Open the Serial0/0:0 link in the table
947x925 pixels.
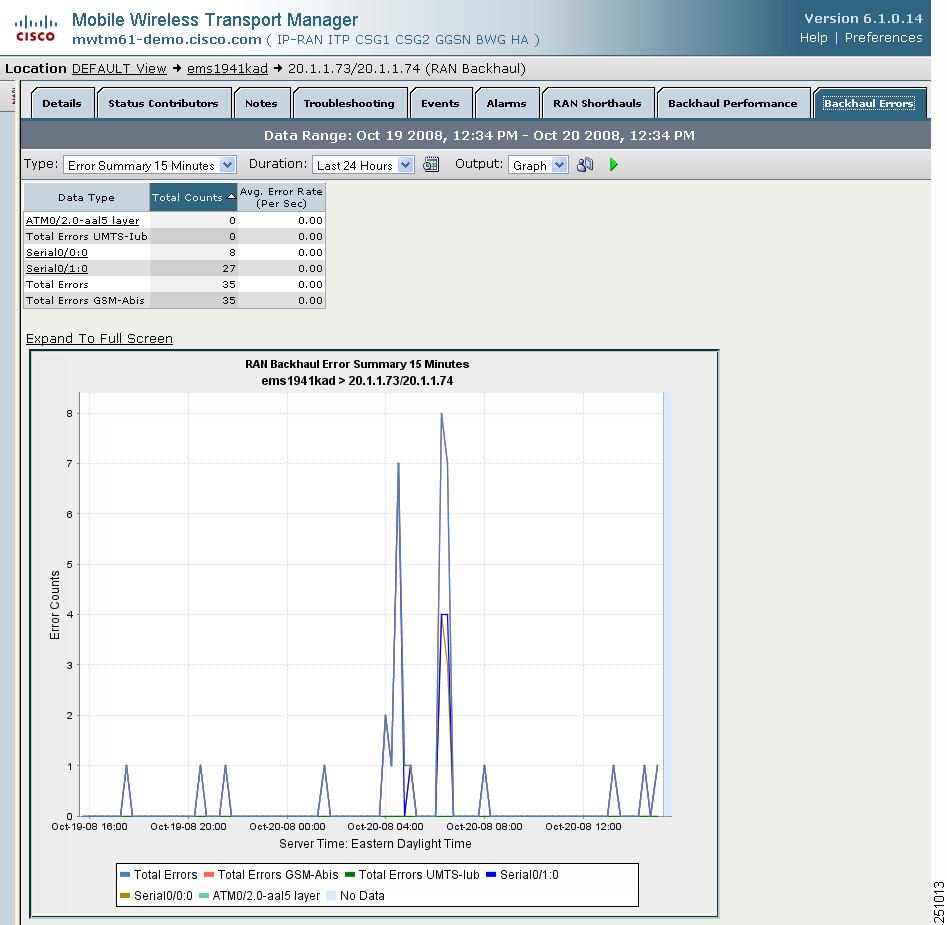(57, 252)
